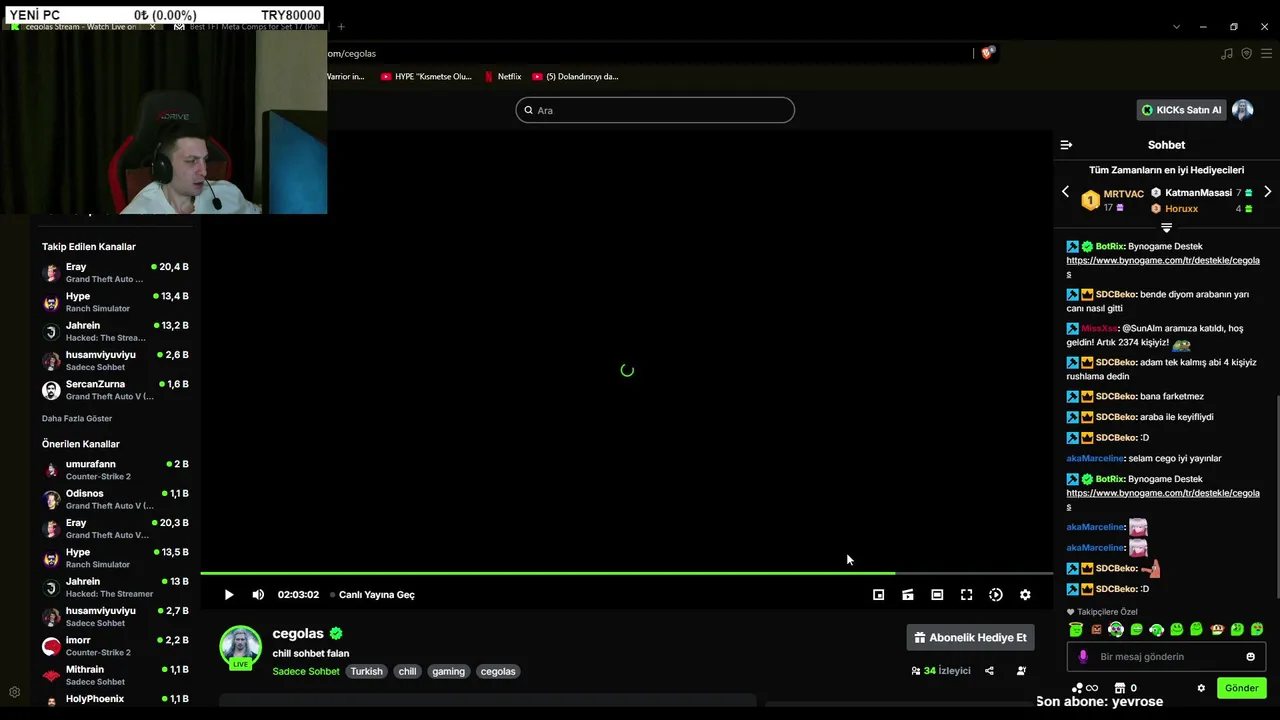Open video player settings gear
1280x720 pixels.
coord(1025,595)
